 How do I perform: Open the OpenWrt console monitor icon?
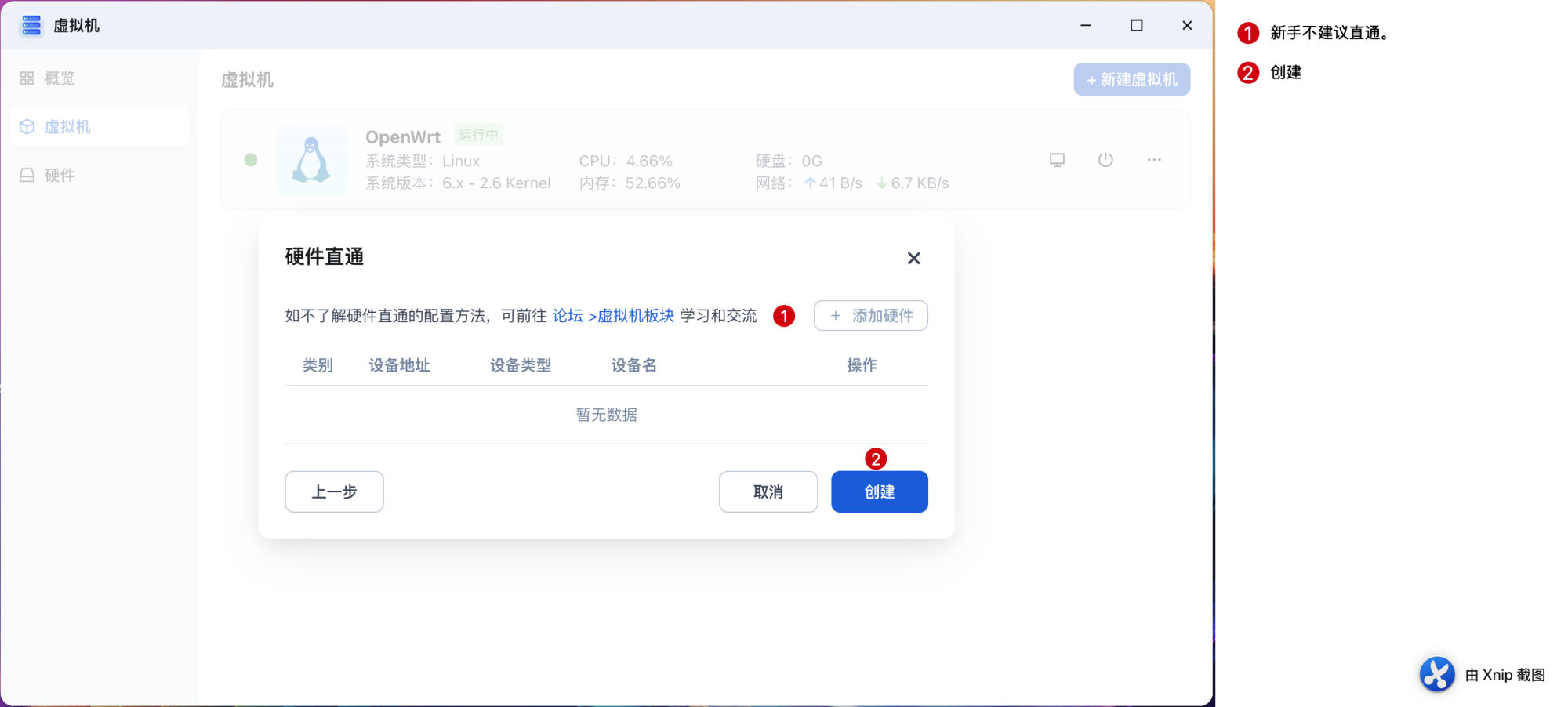click(x=1057, y=160)
